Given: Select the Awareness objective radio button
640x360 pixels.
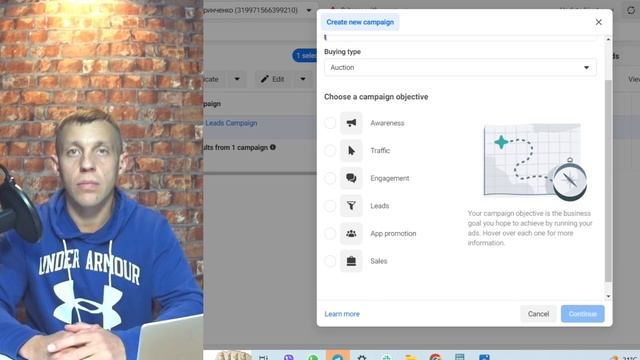Looking at the screenshot, I should pyautogui.click(x=330, y=123).
